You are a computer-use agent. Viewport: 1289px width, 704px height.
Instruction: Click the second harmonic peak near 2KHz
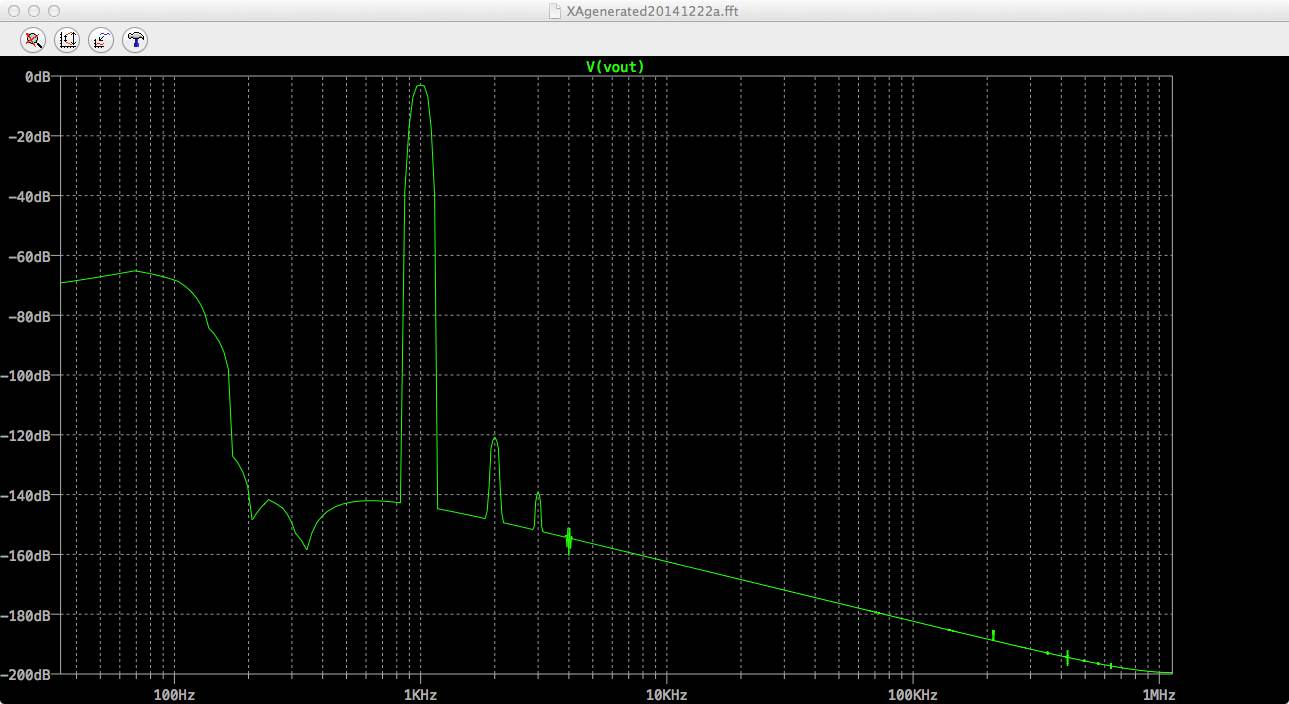(x=494, y=440)
